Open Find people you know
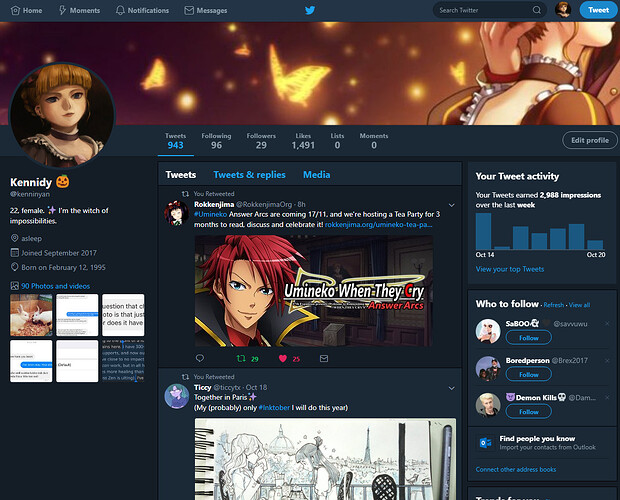The height and width of the screenshot is (500, 620). [537, 438]
